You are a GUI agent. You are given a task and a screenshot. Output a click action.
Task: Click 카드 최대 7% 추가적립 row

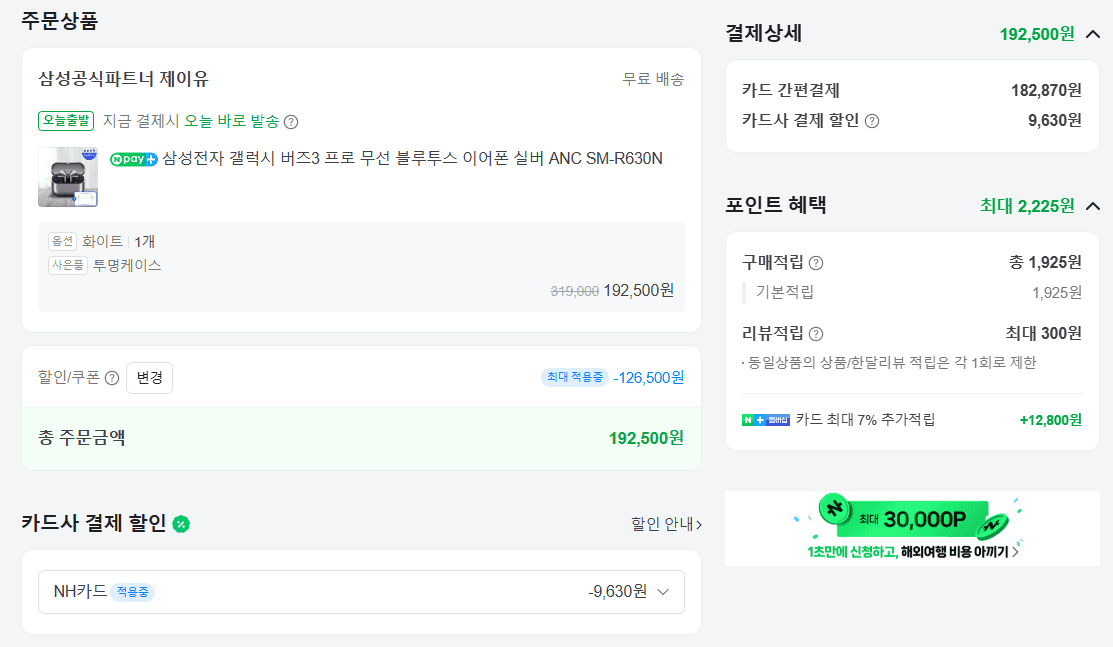point(912,420)
